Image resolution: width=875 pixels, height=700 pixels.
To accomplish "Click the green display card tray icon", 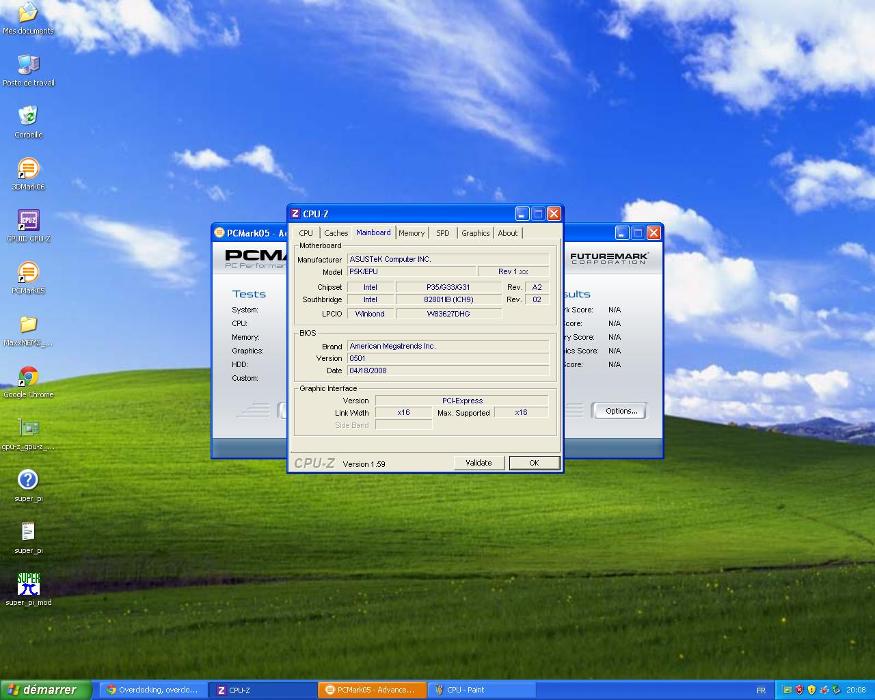I will coord(787,690).
